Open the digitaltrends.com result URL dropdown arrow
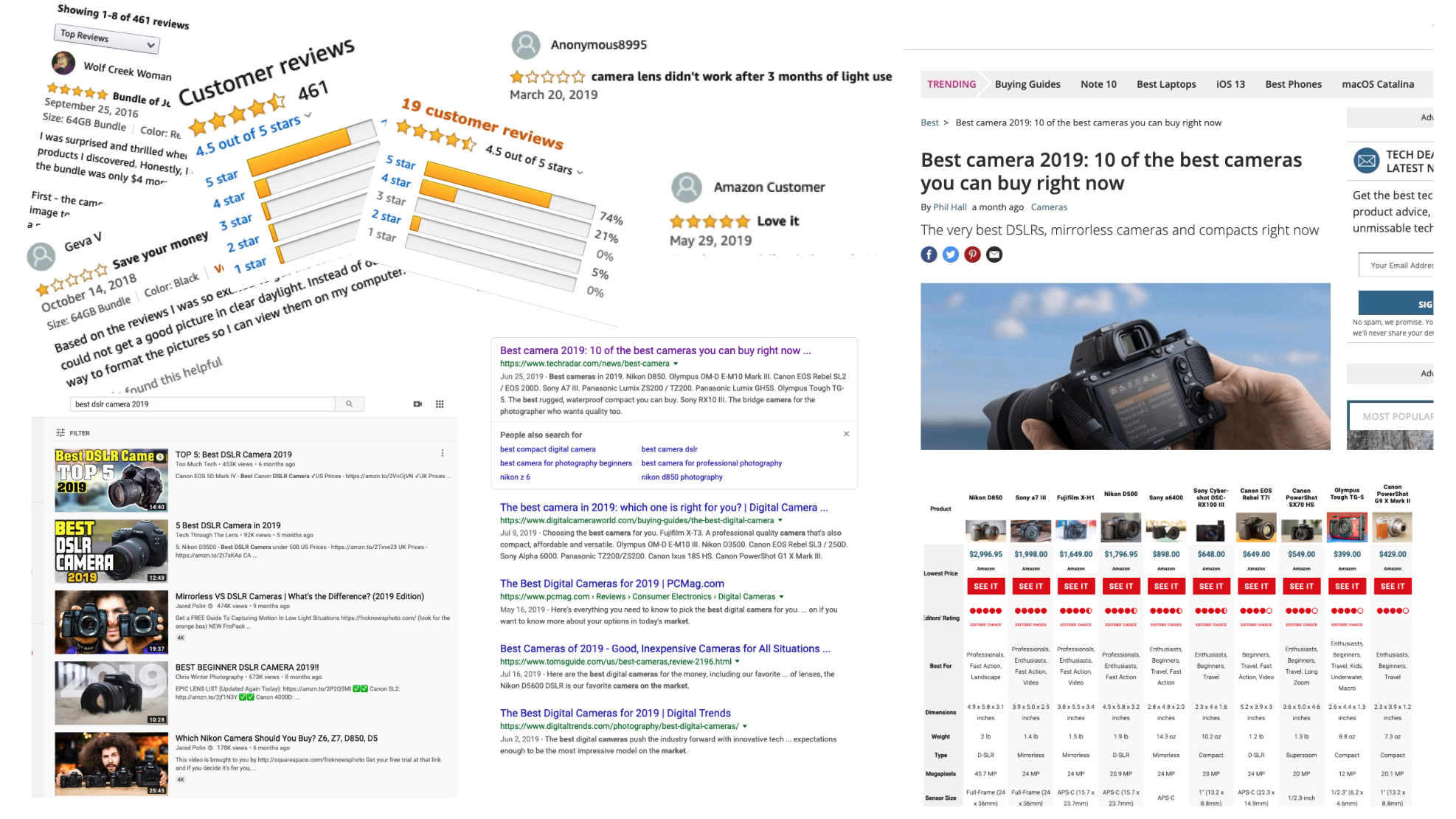The width and height of the screenshot is (1456, 819). click(745, 727)
